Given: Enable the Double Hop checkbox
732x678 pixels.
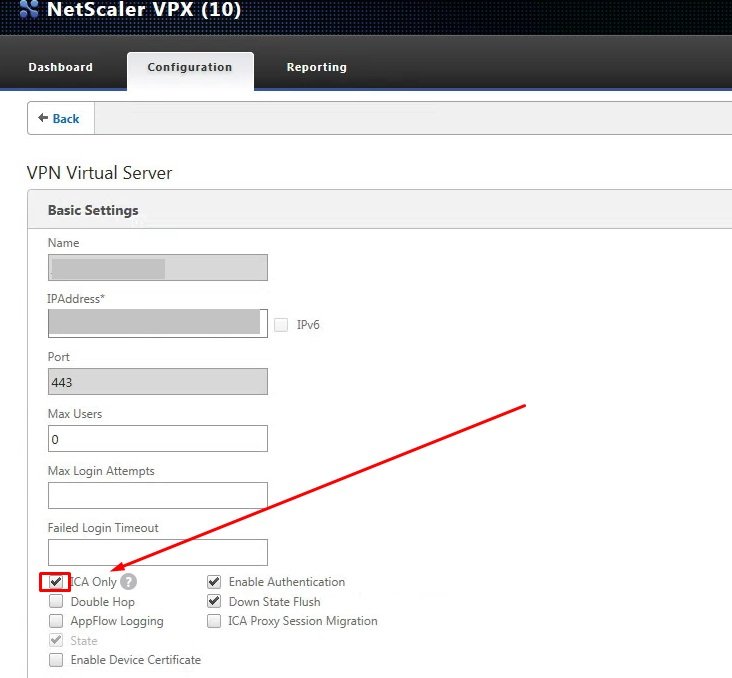Looking at the screenshot, I should coord(56,602).
